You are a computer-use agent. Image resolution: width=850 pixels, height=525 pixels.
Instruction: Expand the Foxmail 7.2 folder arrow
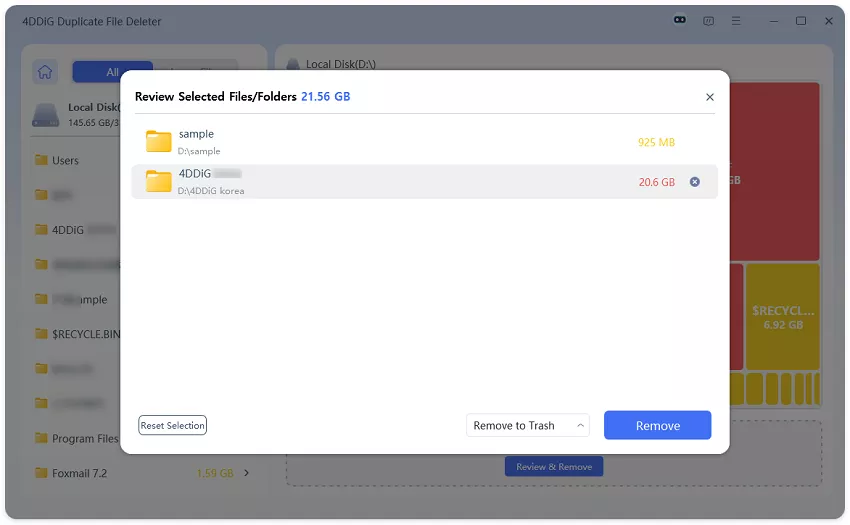pos(247,473)
